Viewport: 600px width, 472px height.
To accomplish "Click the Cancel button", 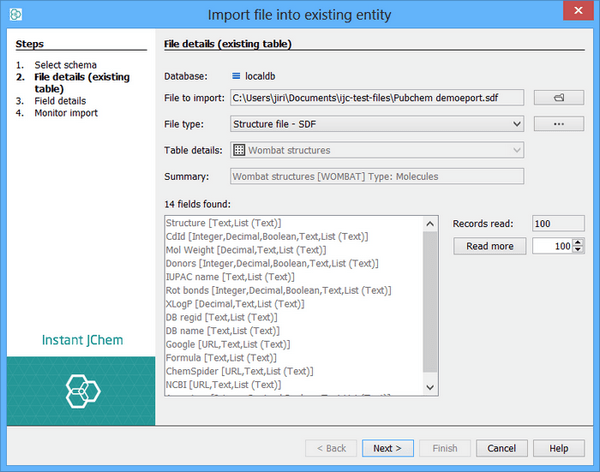I will [x=503, y=448].
